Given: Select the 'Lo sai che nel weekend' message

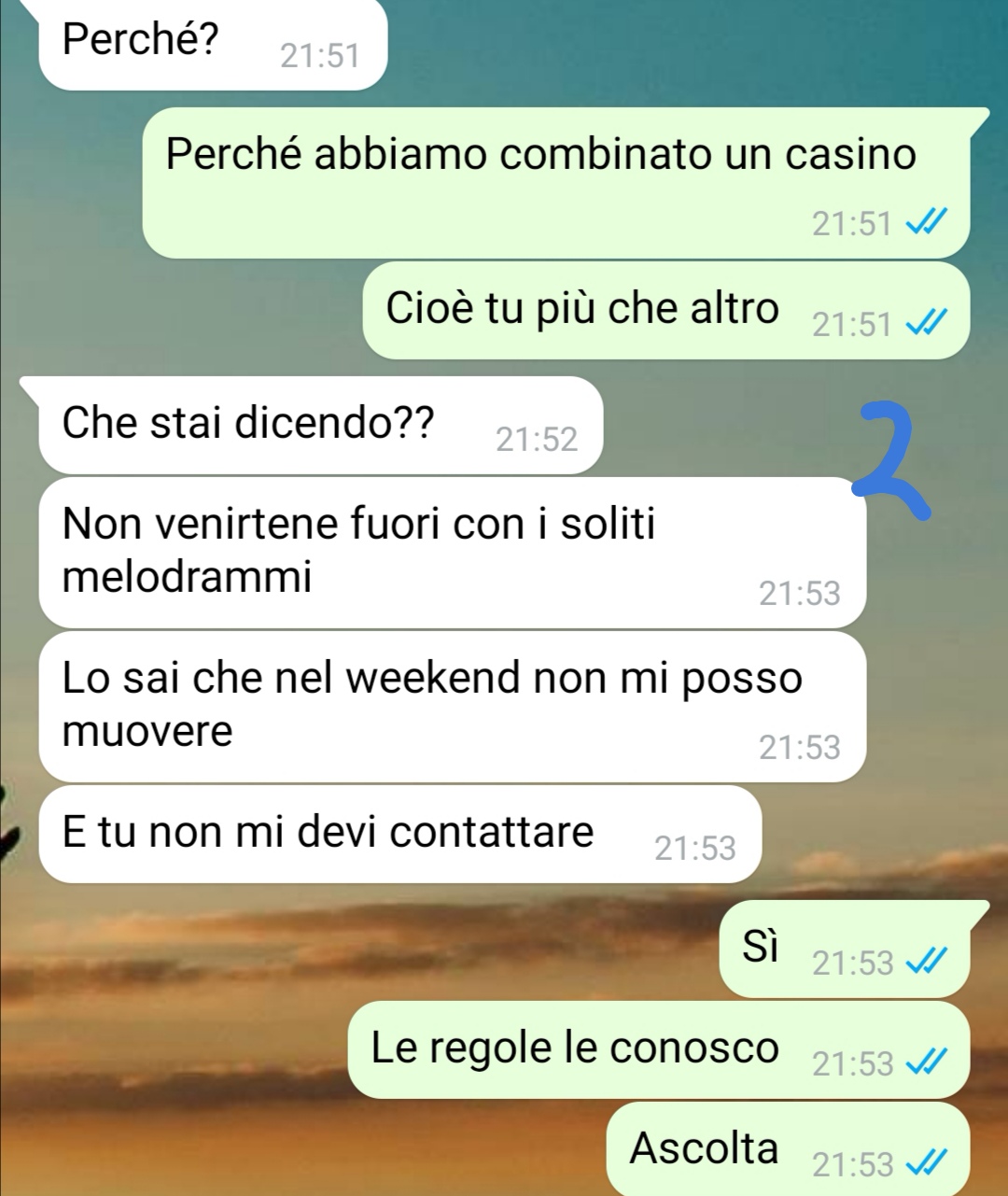Looking at the screenshot, I should point(453,707).
